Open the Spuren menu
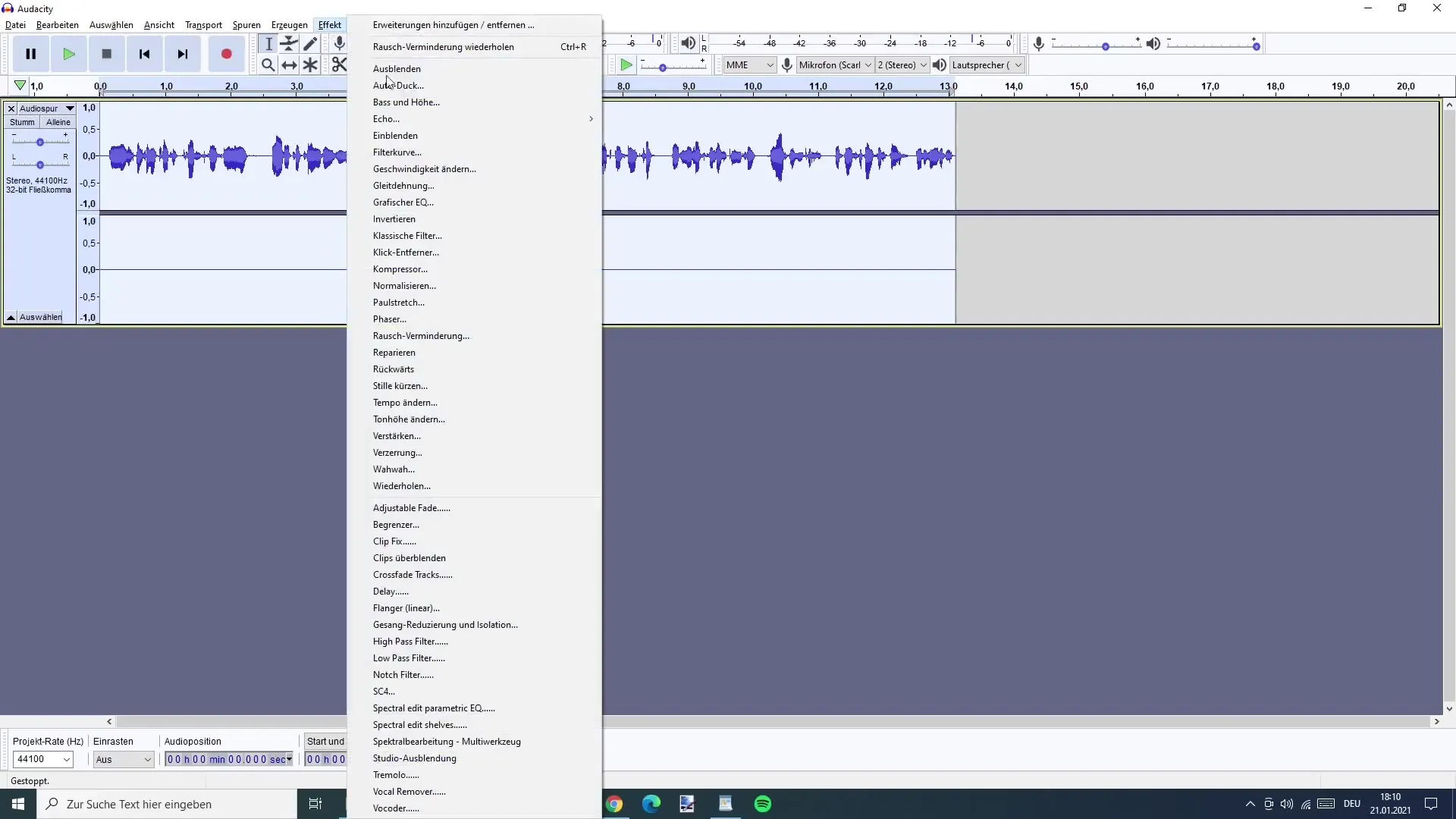Image resolution: width=1456 pixels, height=819 pixels. [x=246, y=25]
